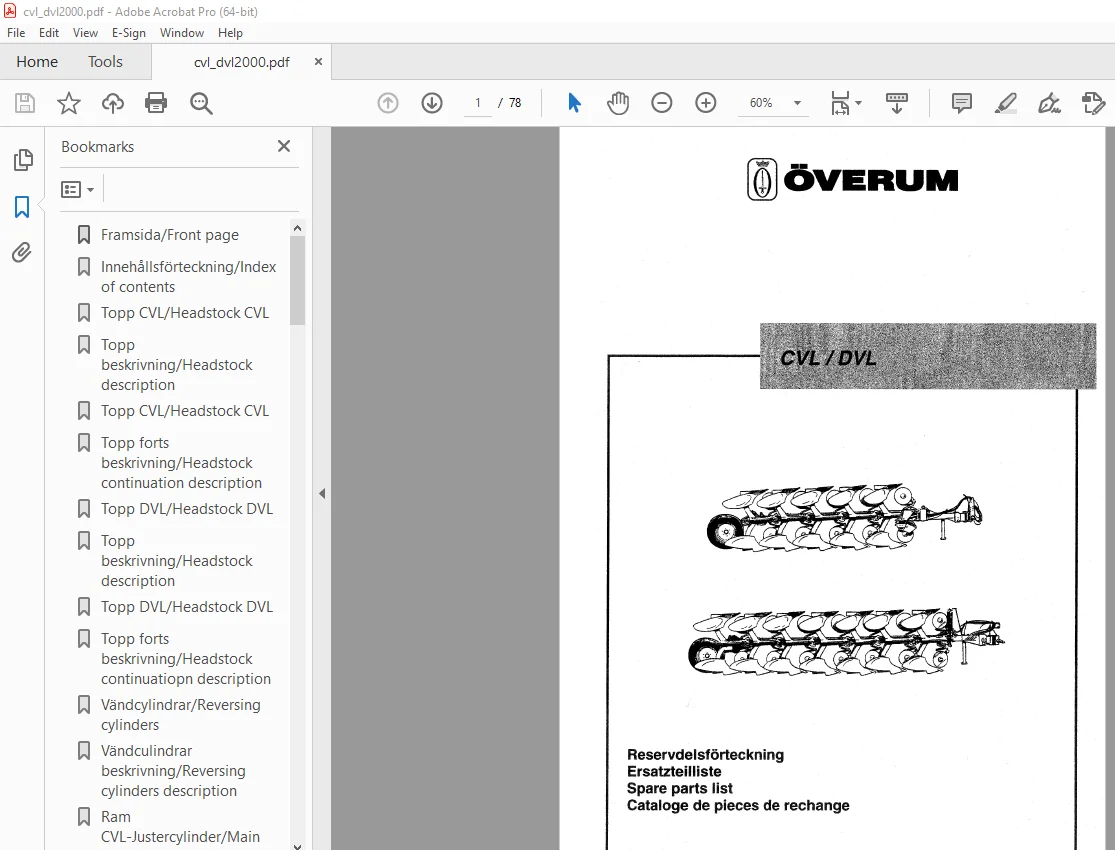Viewport: 1115px width, 850px height.
Task: Click the bookmarks scrollbar down arrow
Action: (297, 846)
